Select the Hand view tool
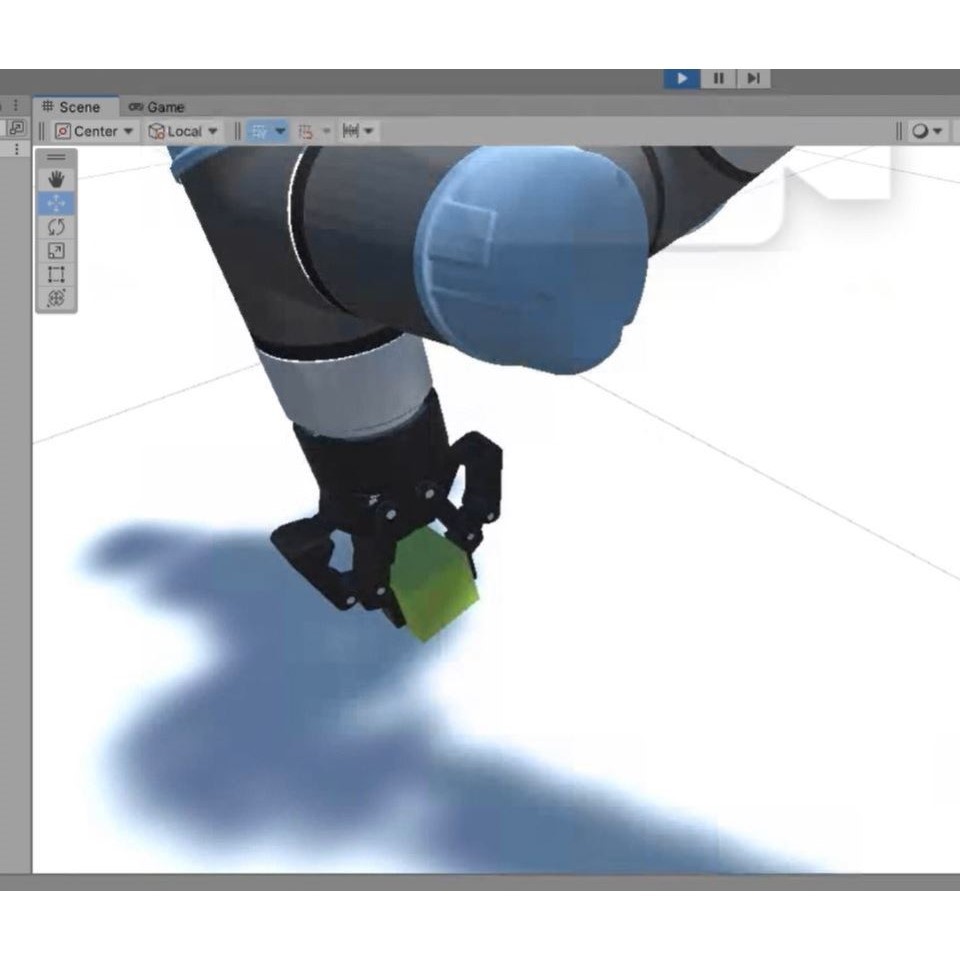 click(x=56, y=179)
